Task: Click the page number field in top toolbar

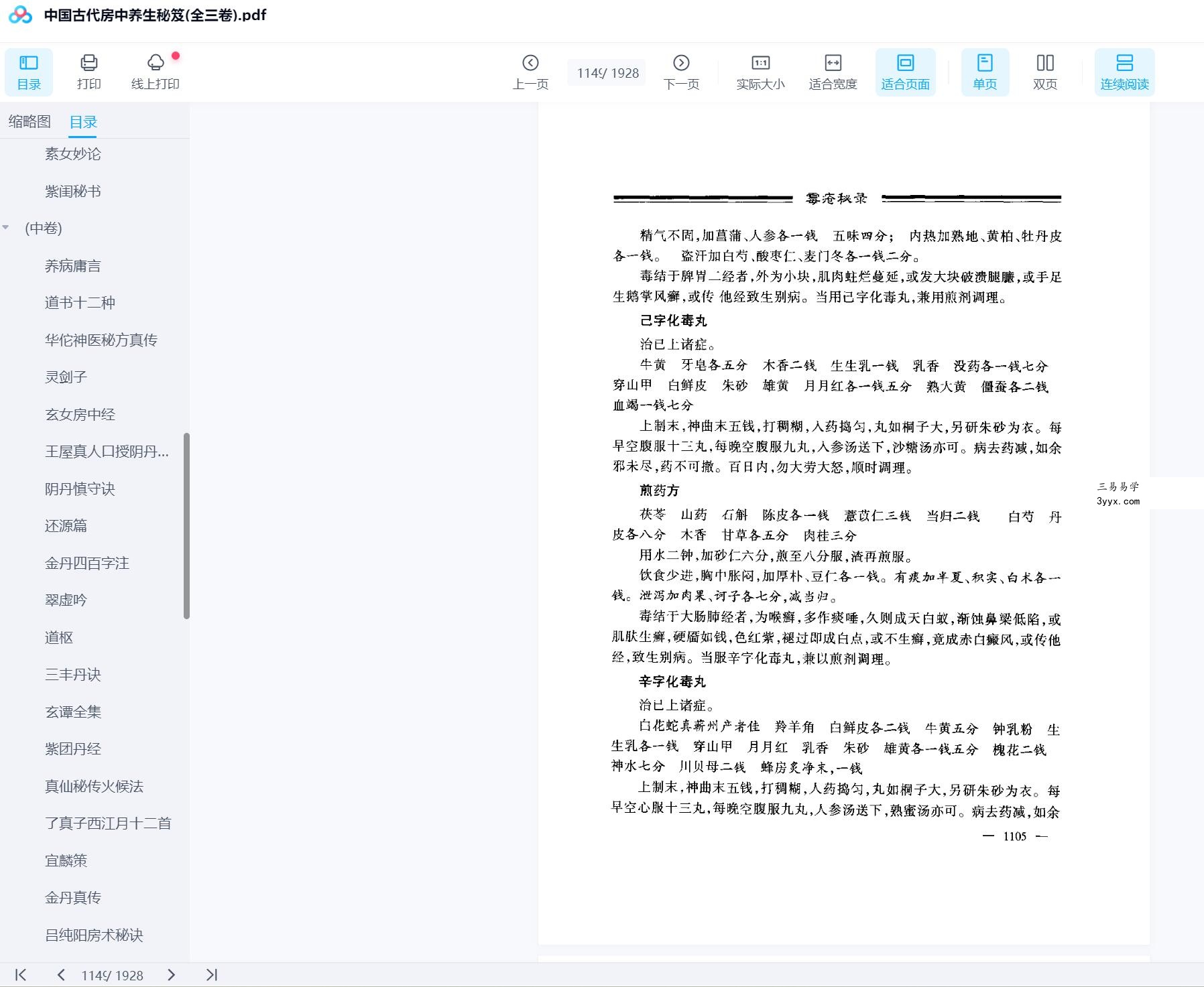Action: coord(607,72)
